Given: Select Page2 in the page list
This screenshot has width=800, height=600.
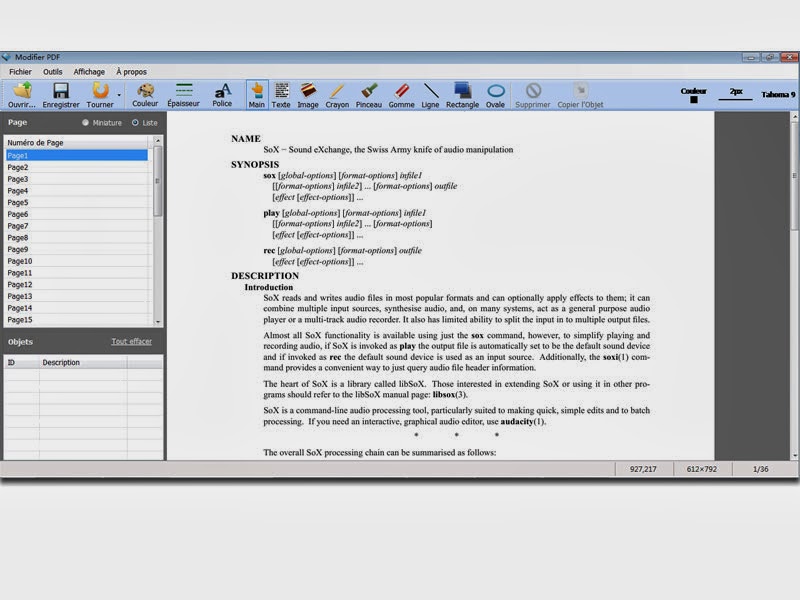Looking at the screenshot, I should [77, 167].
